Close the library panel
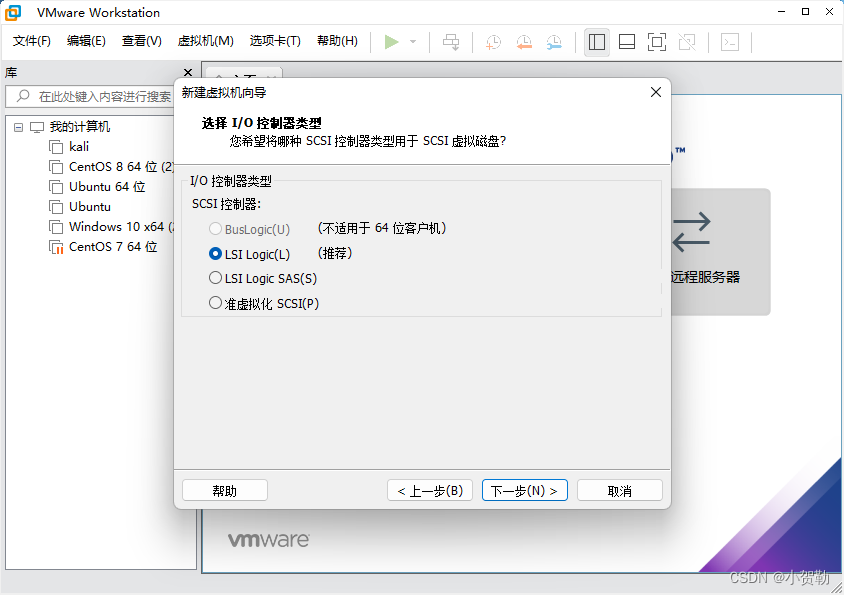 click(x=188, y=73)
